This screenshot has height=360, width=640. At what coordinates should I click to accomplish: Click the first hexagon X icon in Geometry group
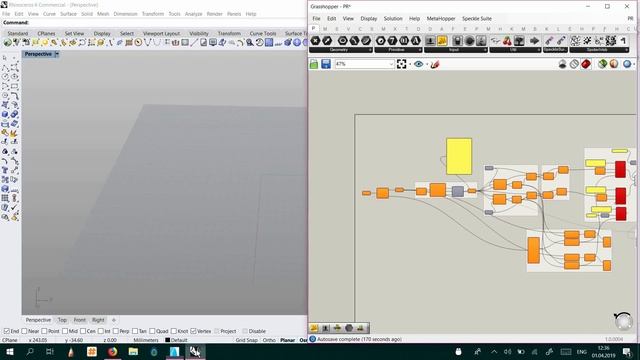click(x=315, y=41)
